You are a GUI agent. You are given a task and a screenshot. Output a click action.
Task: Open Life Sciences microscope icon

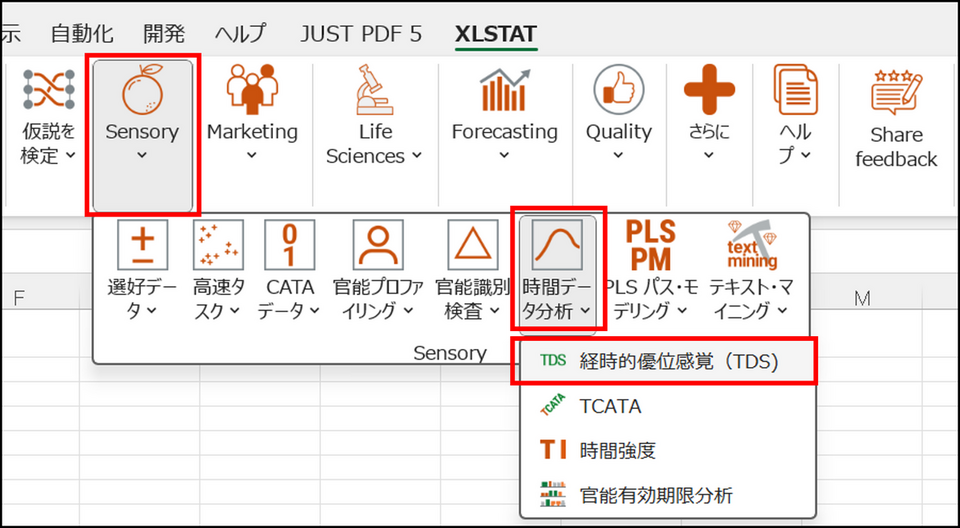[x=373, y=90]
